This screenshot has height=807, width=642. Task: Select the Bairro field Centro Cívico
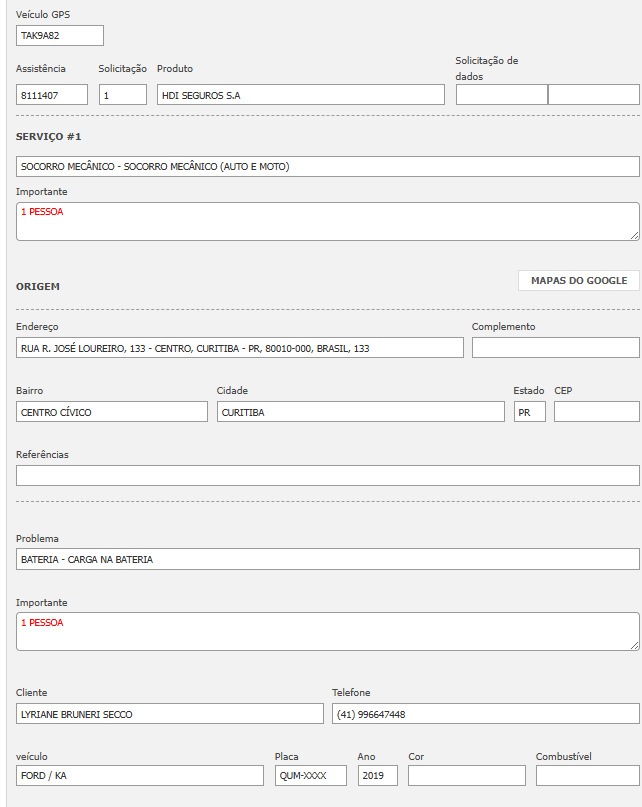[x=112, y=412]
